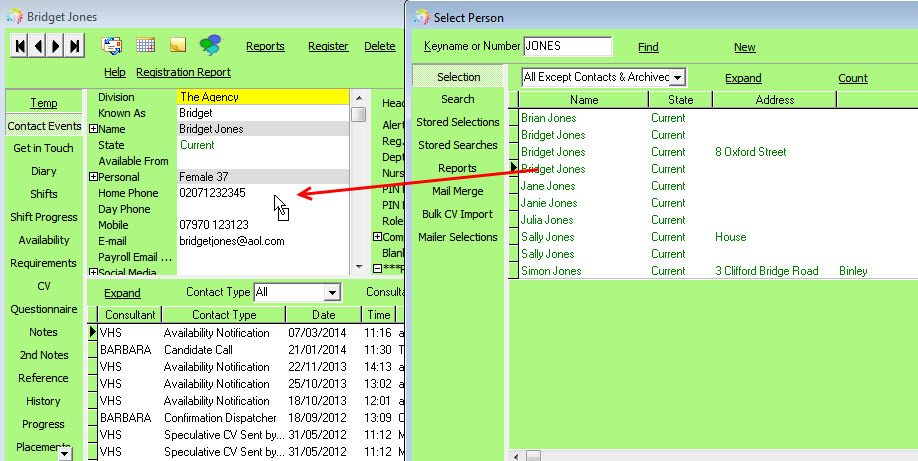Click the Delete link
918x461 pixels.
coord(380,46)
